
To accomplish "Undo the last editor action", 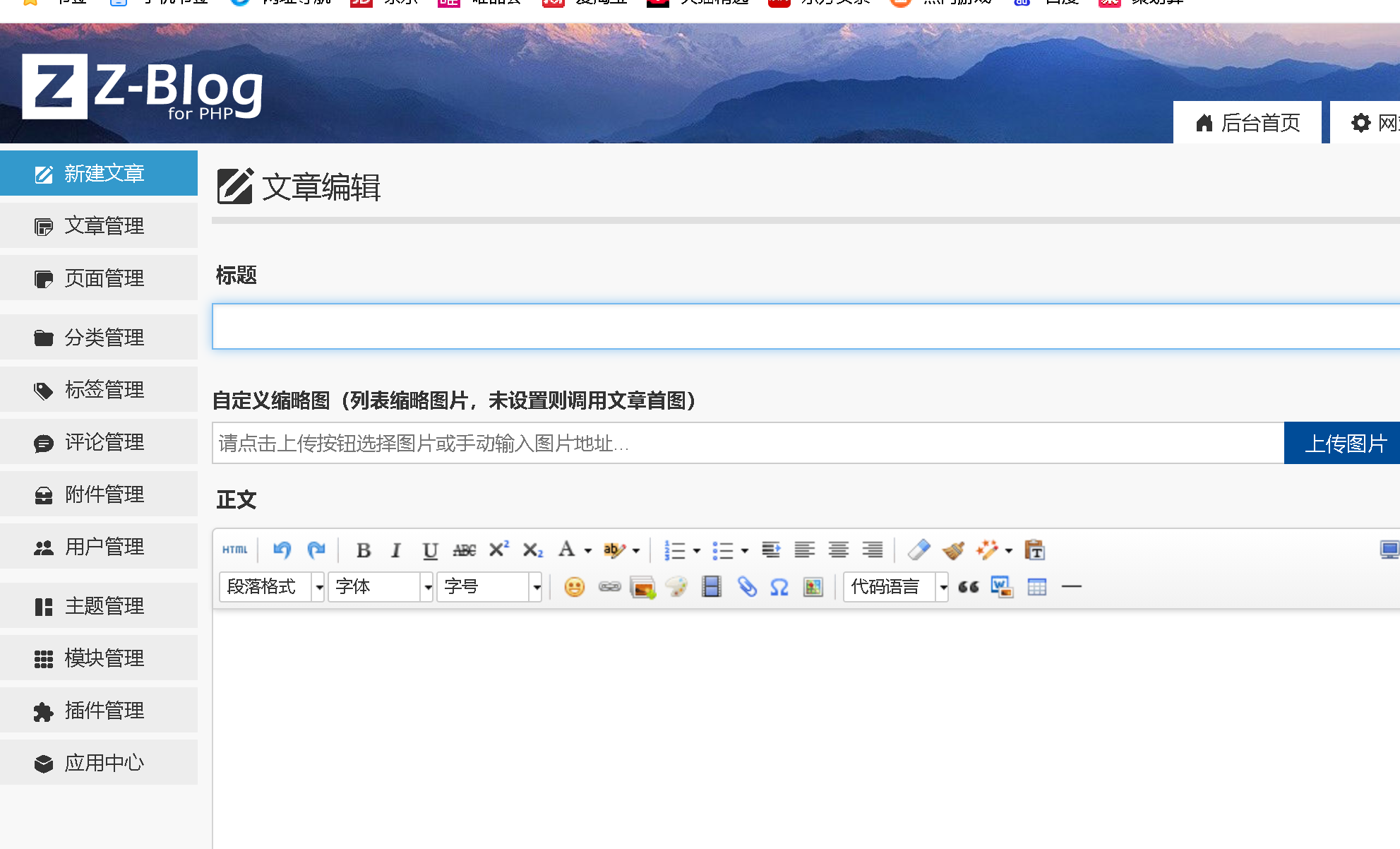I will click(282, 550).
